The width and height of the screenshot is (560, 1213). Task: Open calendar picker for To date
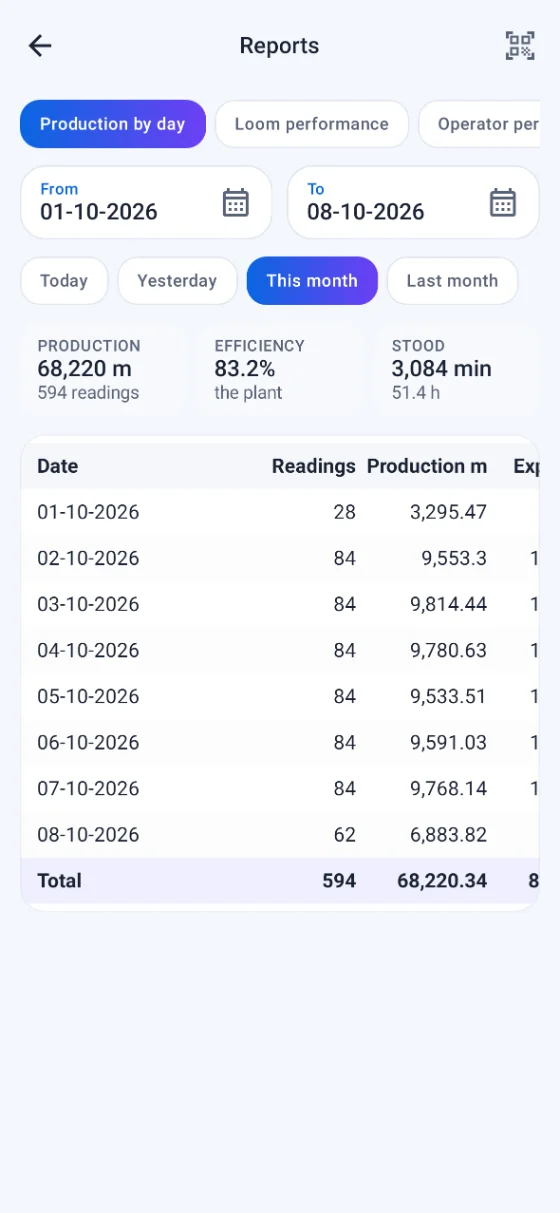(x=503, y=202)
